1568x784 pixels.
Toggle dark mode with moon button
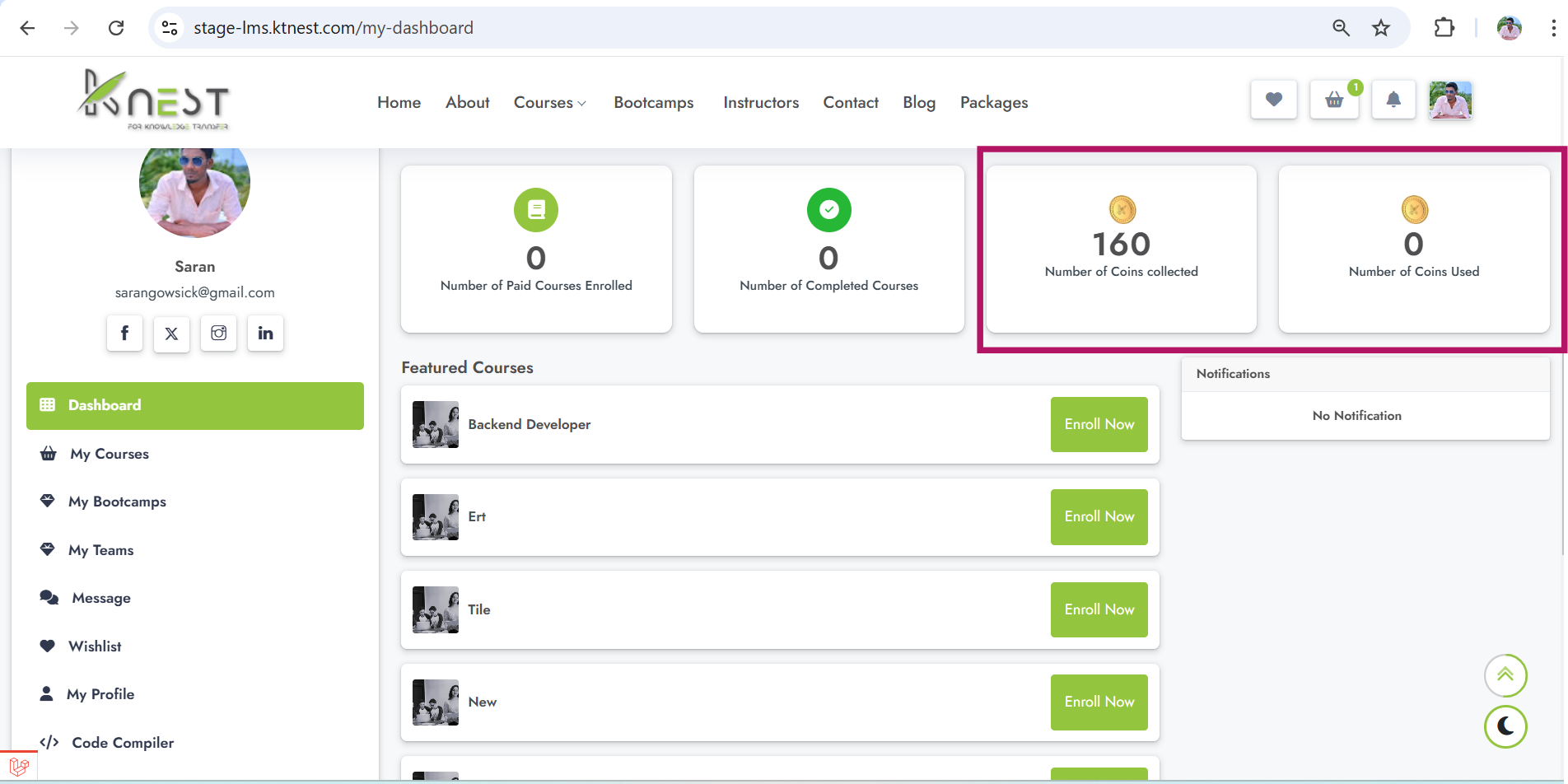(x=1505, y=726)
